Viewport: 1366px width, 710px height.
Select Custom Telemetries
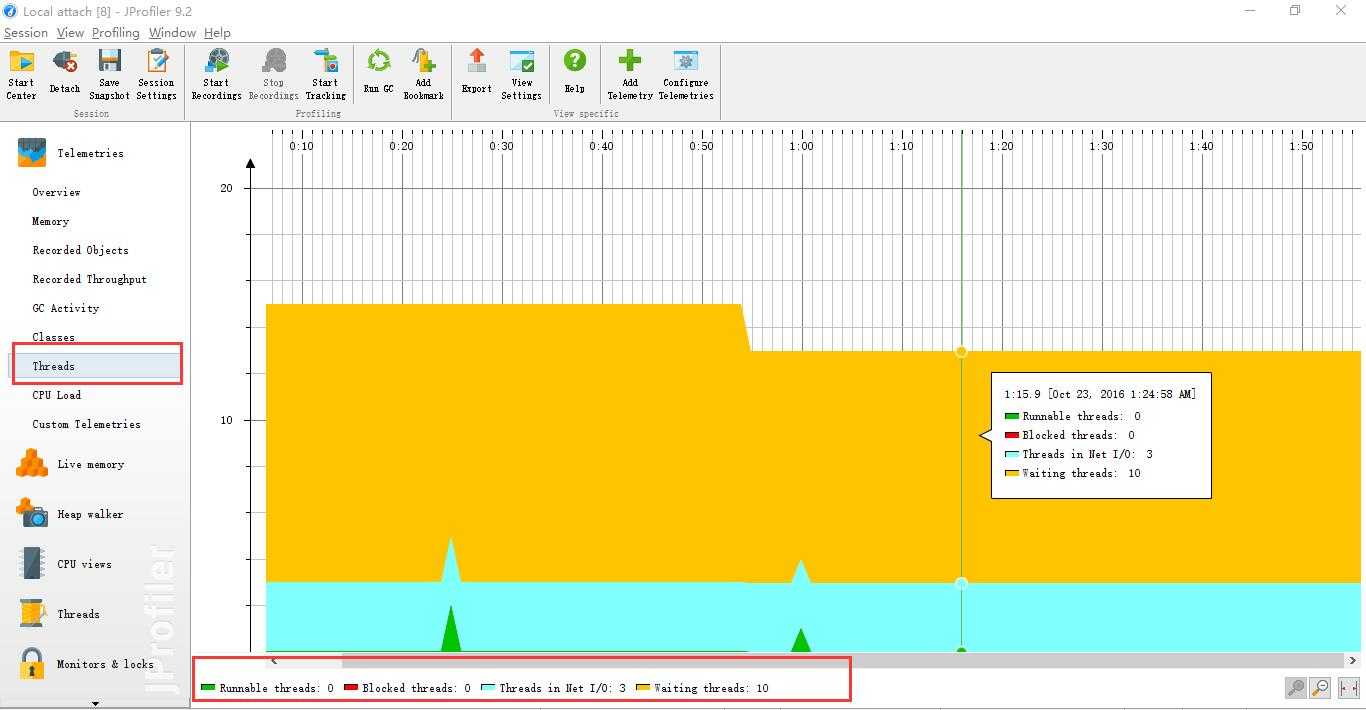pos(86,424)
